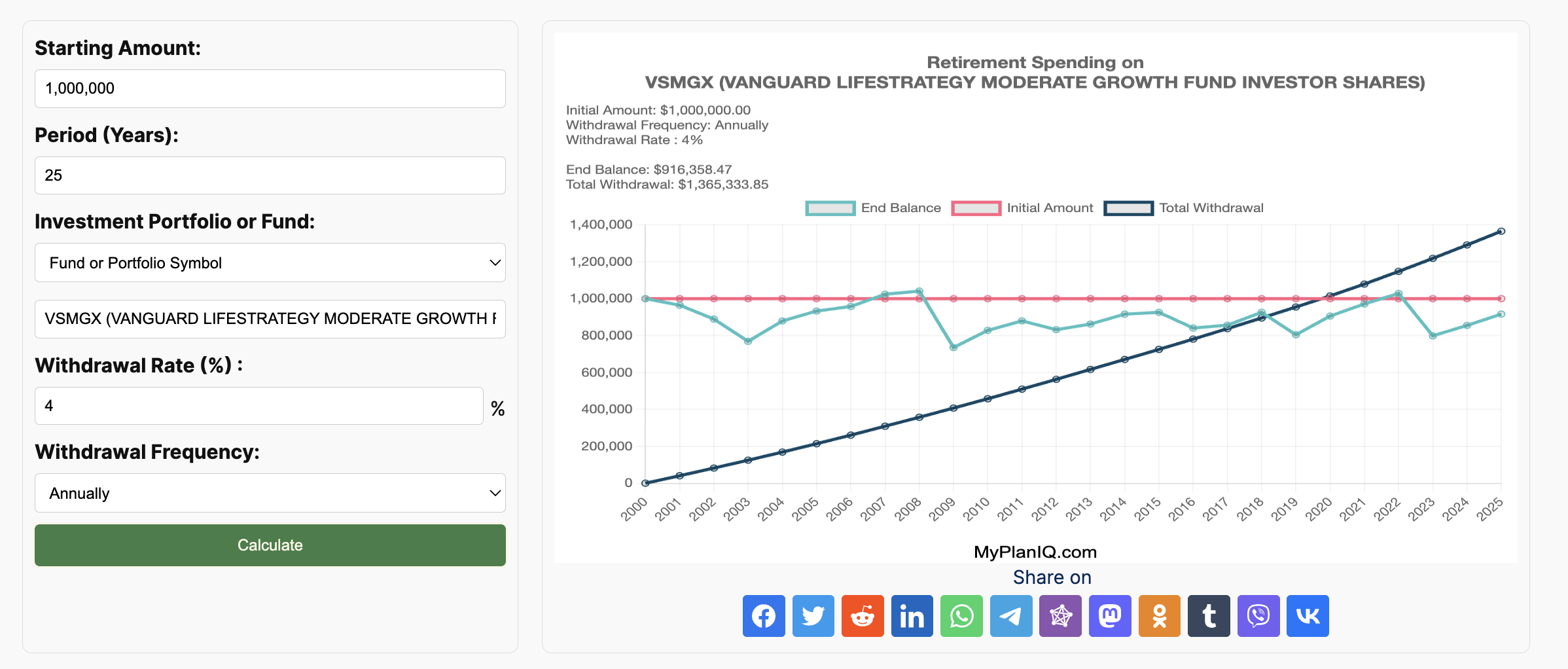Click the 2012 x-axis year label

(x=1044, y=509)
